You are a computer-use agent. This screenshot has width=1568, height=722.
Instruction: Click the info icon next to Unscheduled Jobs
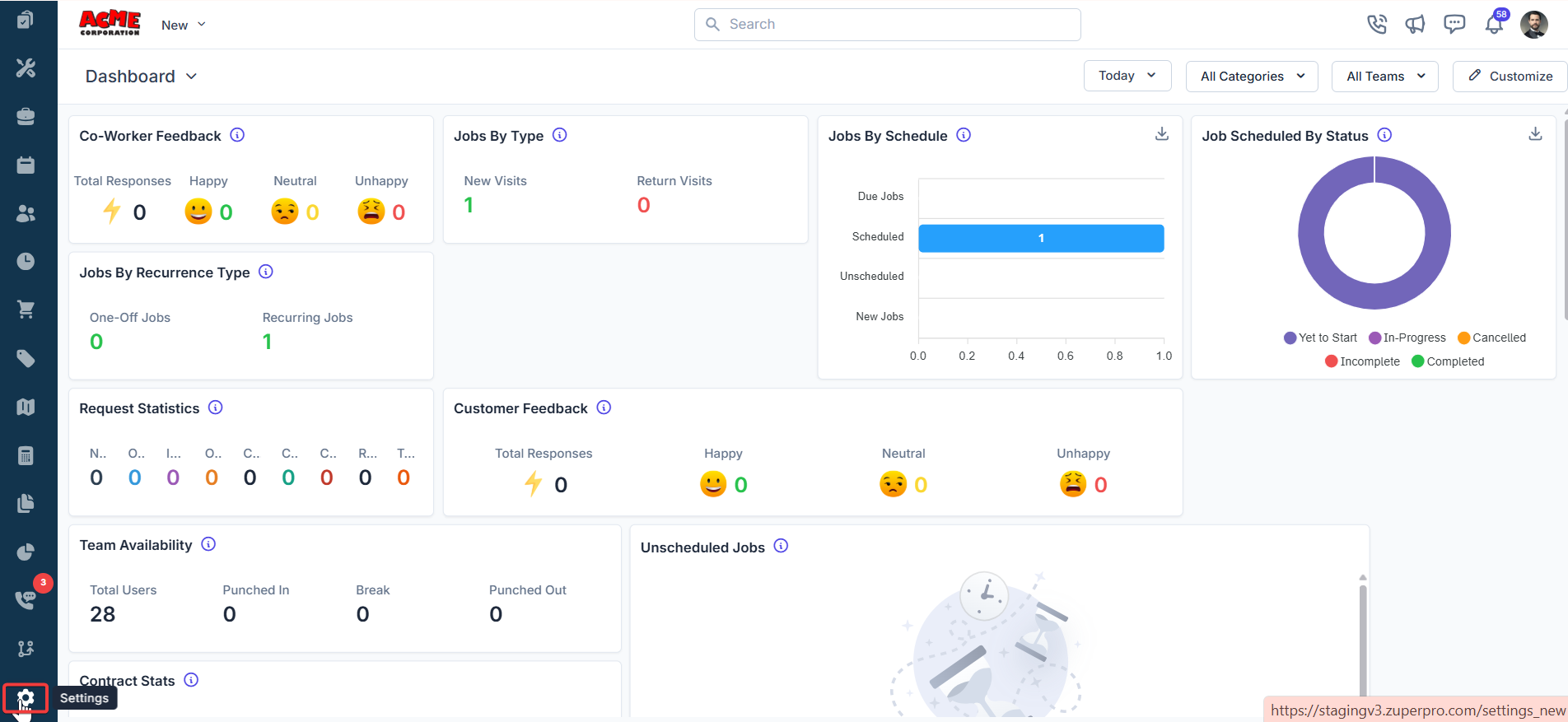781,546
